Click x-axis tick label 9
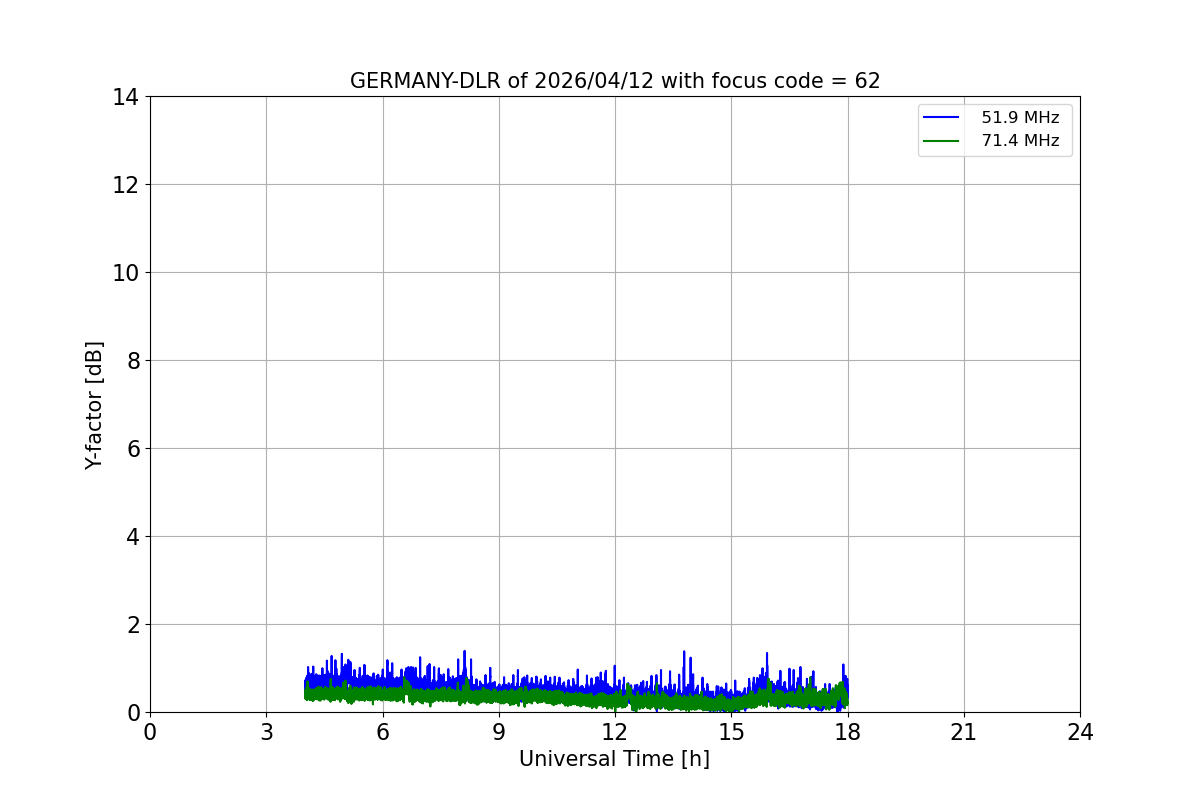 (499, 732)
